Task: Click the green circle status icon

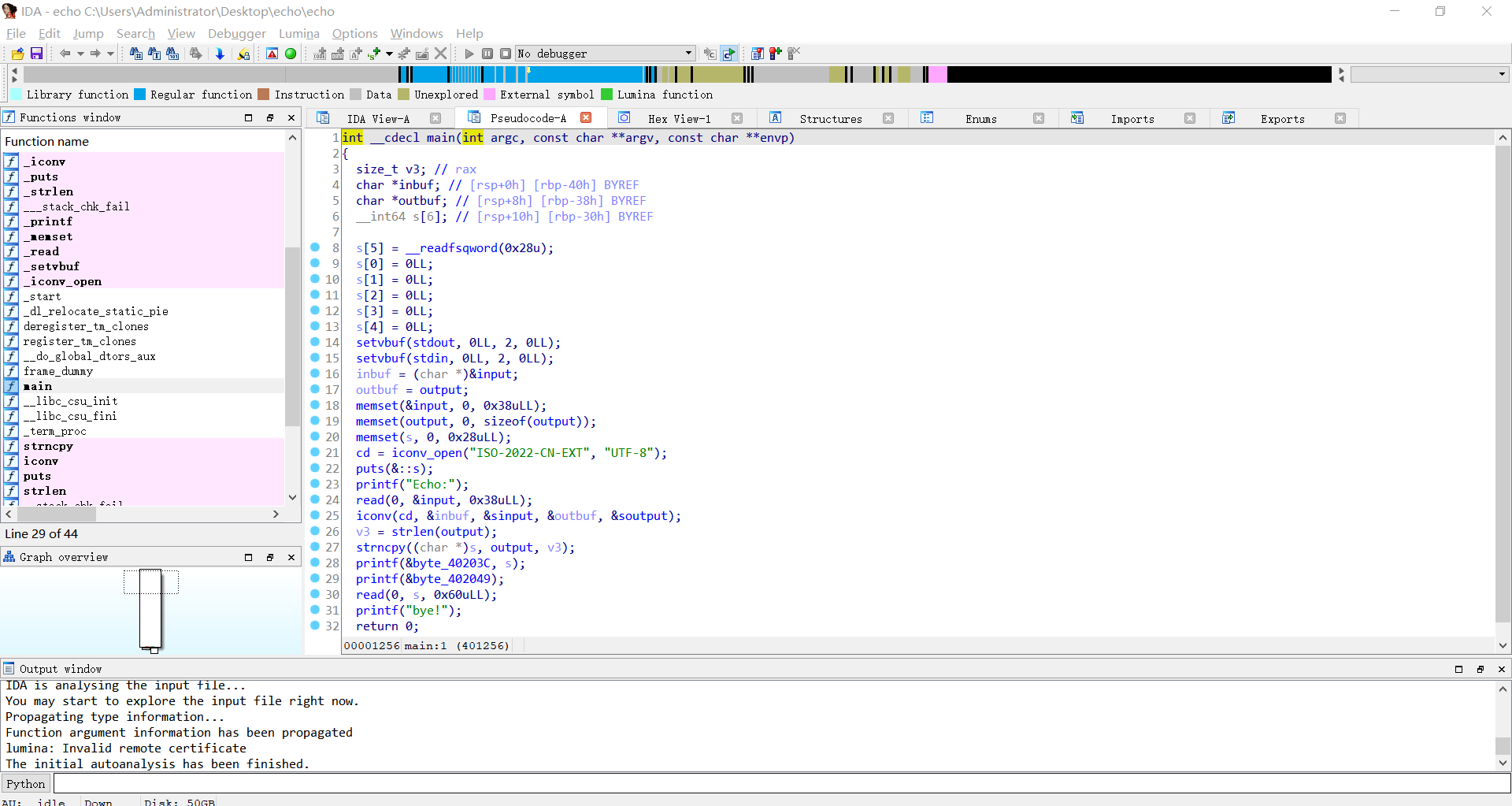Action: [291, 54]
